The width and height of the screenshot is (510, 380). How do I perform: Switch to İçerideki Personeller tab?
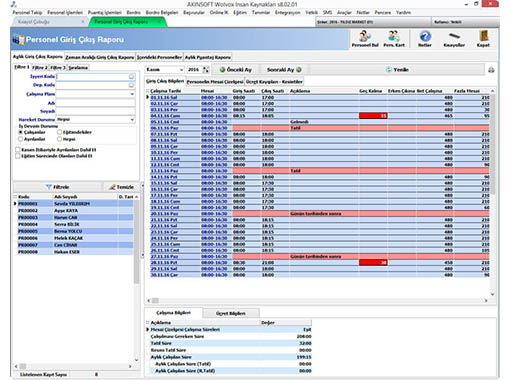pyautogui.click(x=159, y=57)
